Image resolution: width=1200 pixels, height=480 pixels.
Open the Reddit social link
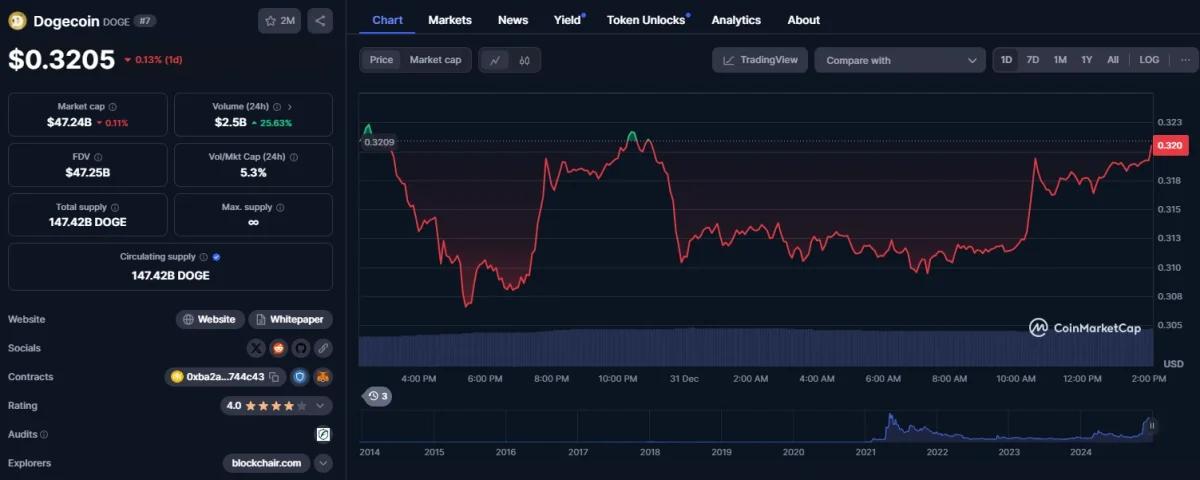tap(278, 348)
